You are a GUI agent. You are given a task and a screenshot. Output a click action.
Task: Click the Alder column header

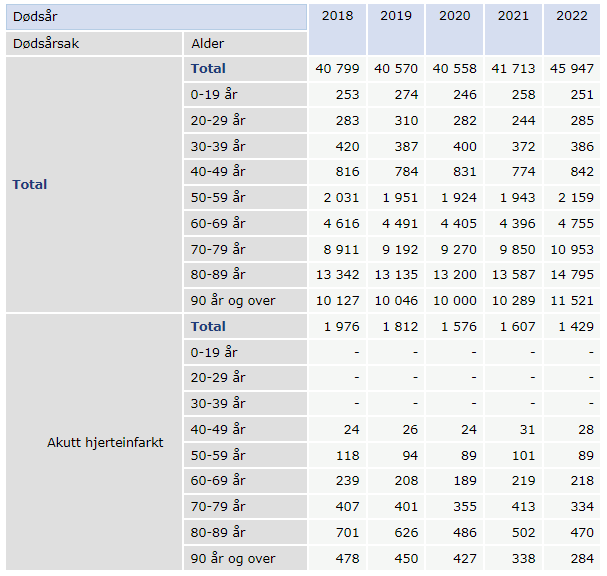pyautogui.click(x=245, y=43)
